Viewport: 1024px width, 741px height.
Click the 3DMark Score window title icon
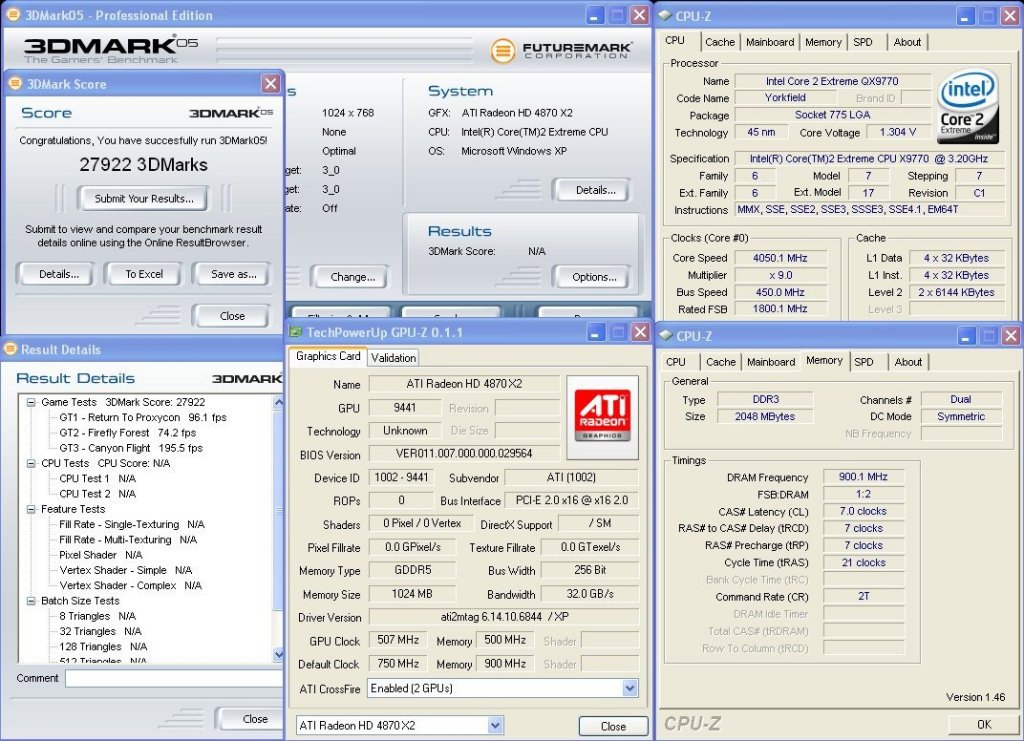coord(15,83)
